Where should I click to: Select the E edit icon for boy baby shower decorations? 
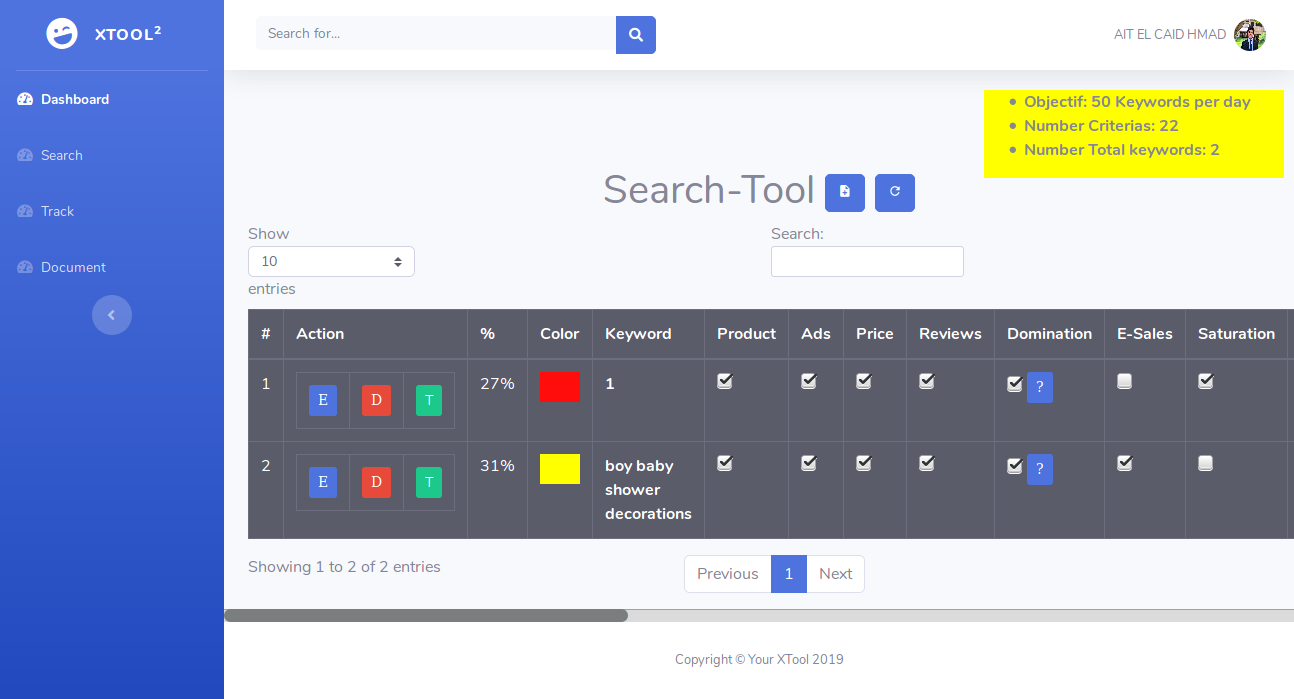point(322,482)
